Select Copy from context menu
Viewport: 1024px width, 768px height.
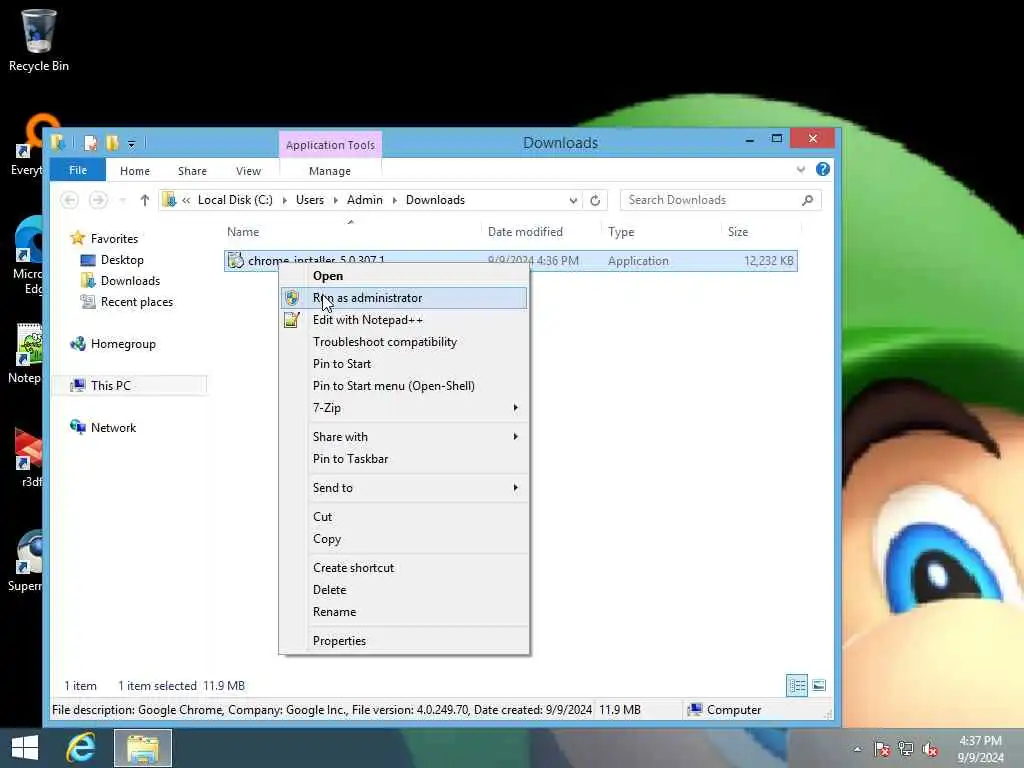pos(404,539)
